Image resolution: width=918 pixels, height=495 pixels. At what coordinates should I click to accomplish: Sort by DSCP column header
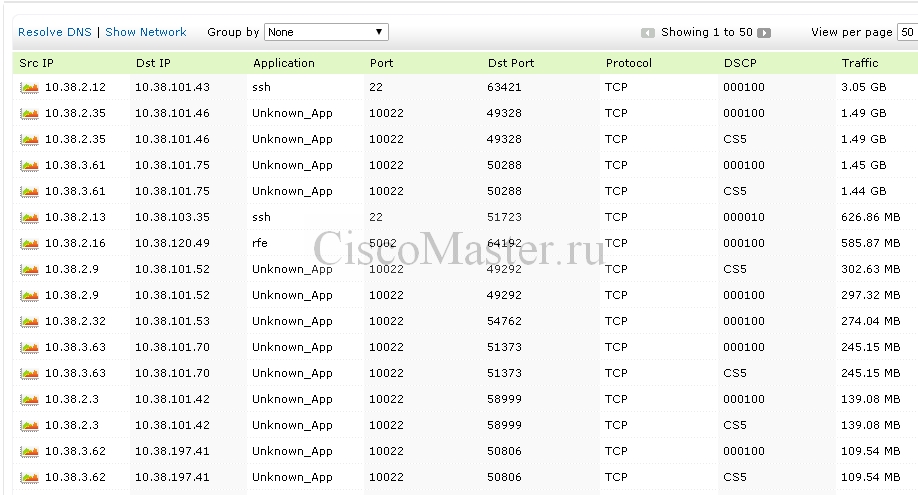point(740,63)
